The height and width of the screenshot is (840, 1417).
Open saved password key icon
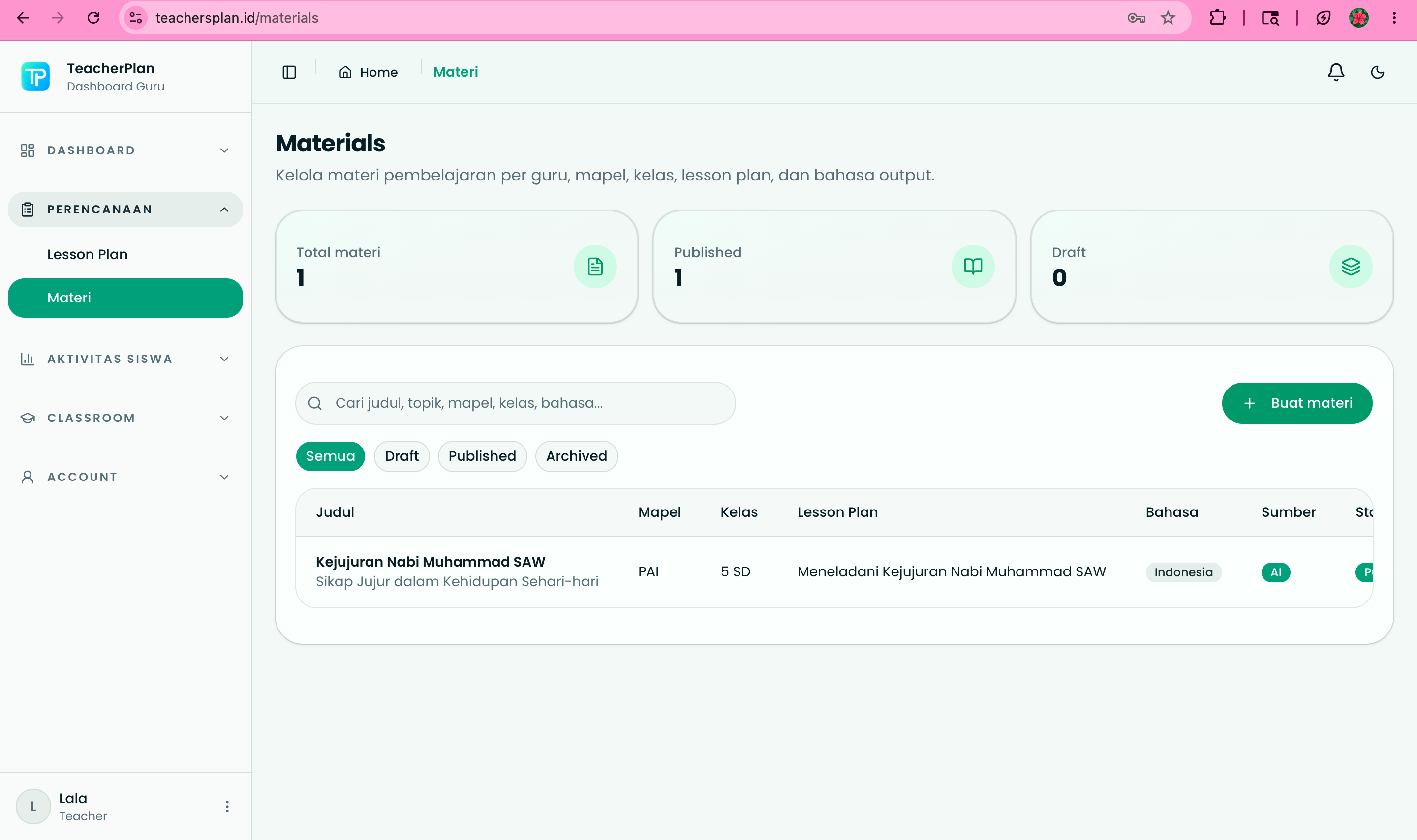1136,18
